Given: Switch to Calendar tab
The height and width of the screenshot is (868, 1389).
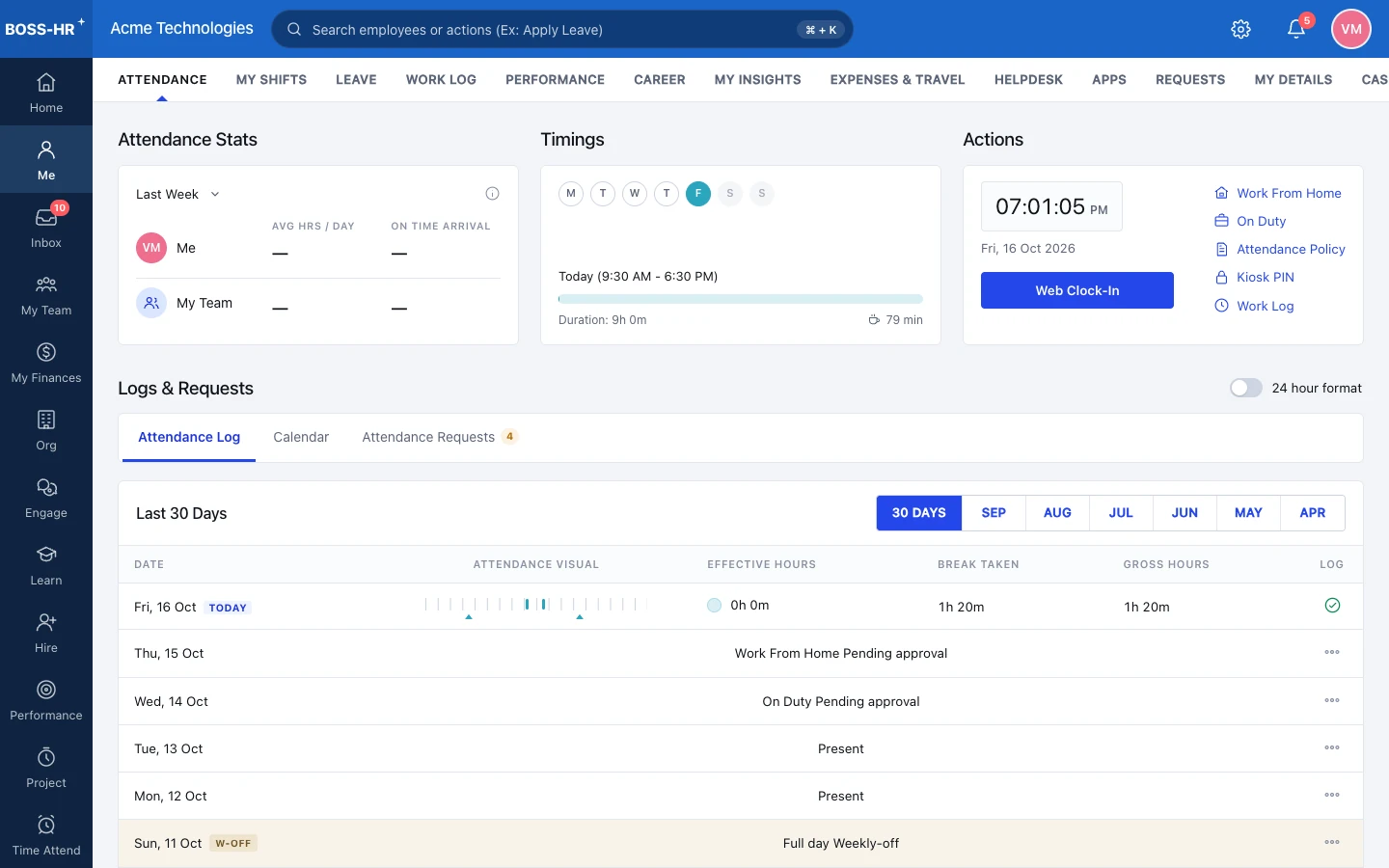Looking at the screenshot, I should tap(301, 437).
